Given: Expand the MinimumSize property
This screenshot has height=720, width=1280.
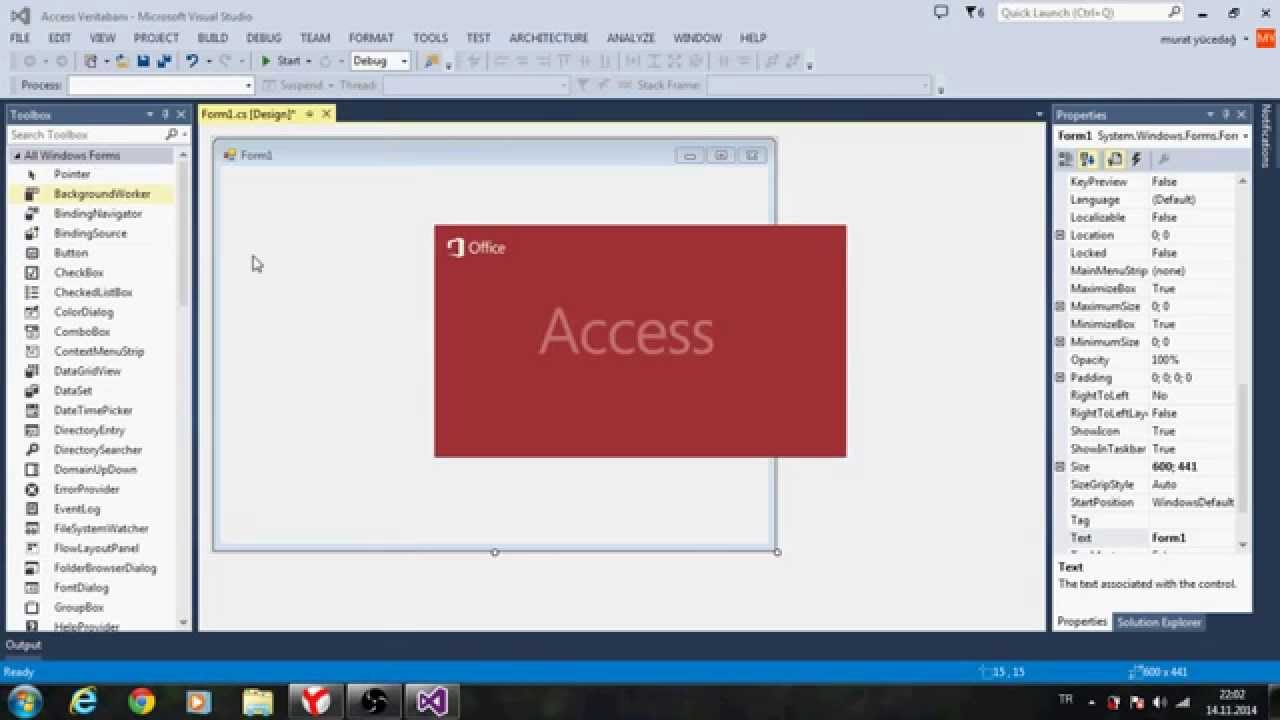Looking at the screenshot, I should click(1060, 342).
